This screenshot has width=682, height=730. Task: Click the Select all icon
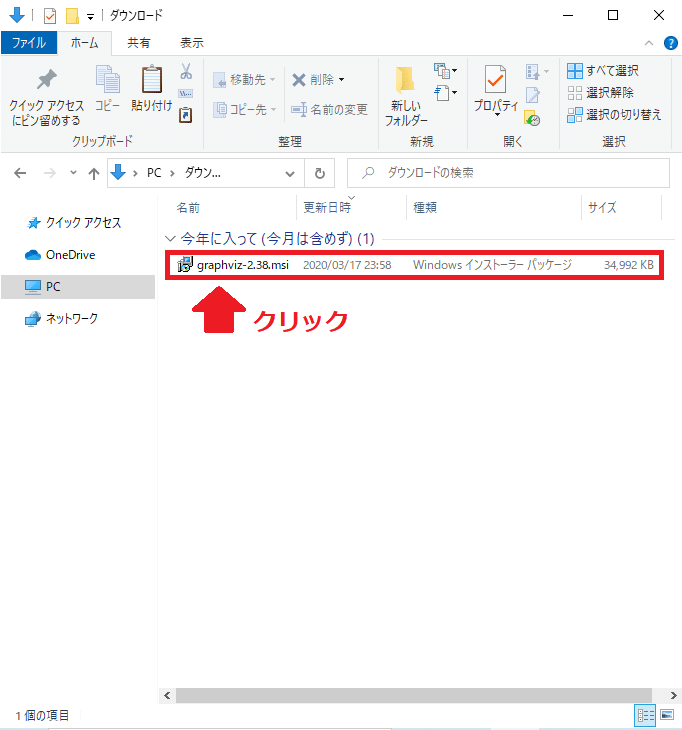[x=574, y=71]
